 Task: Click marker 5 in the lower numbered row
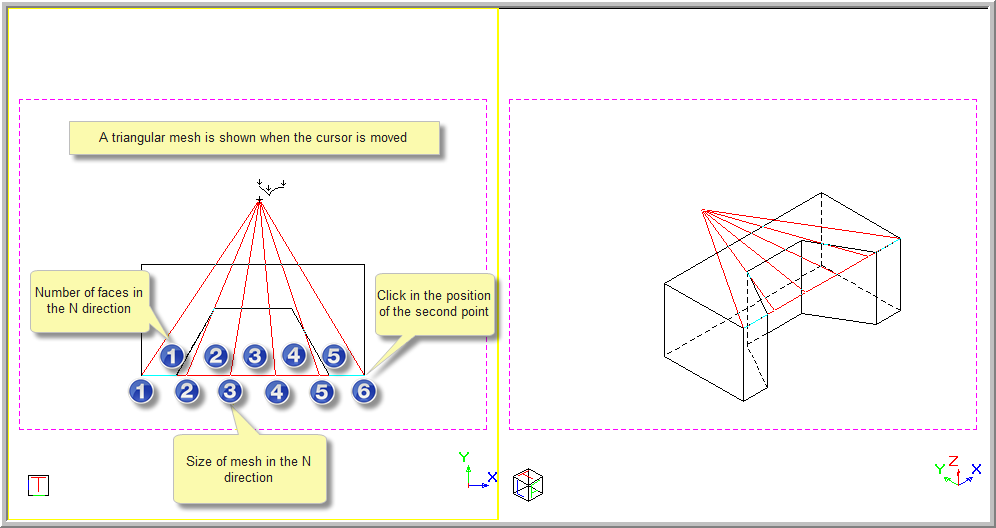(x=321, y=391)
